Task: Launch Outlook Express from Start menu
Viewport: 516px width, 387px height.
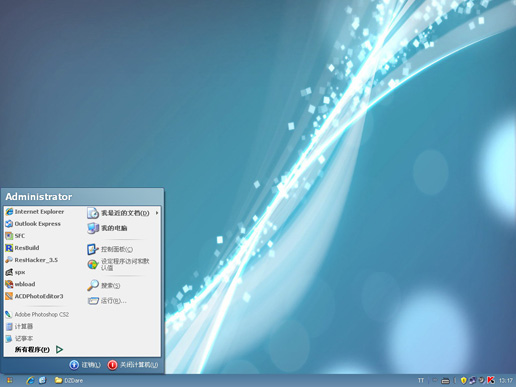Action: 33,224
